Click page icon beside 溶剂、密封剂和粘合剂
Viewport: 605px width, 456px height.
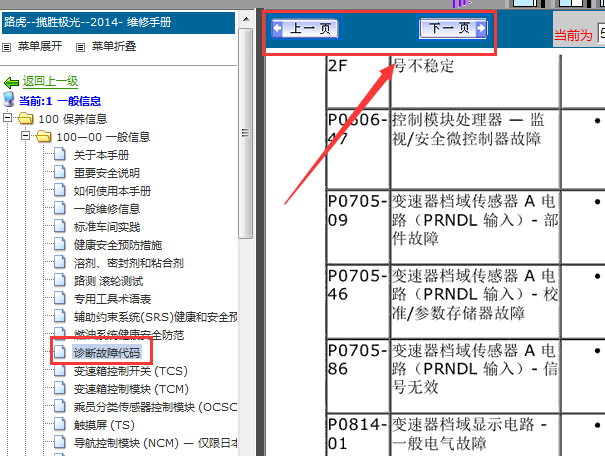point(59,262)
